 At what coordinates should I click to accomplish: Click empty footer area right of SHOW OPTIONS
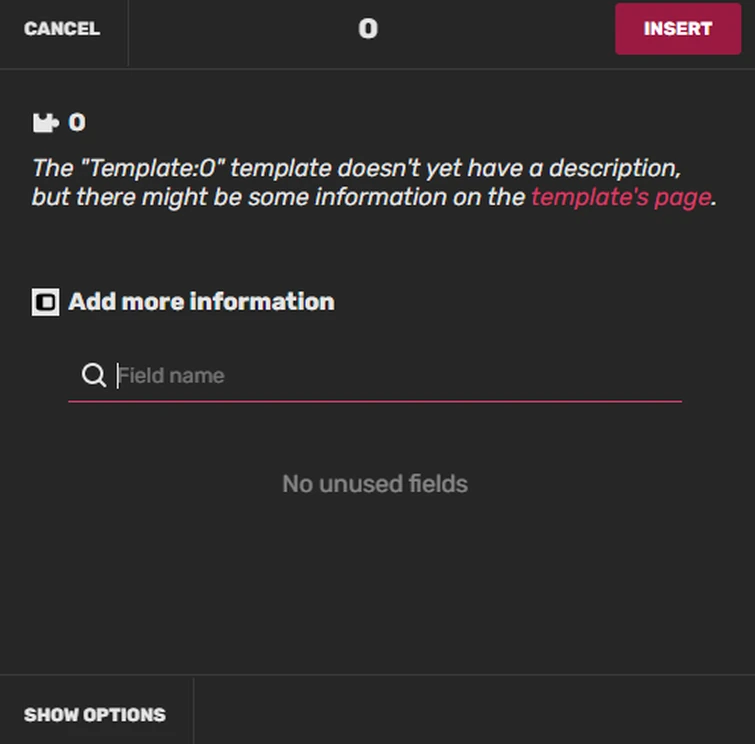[x=470, y=710]
